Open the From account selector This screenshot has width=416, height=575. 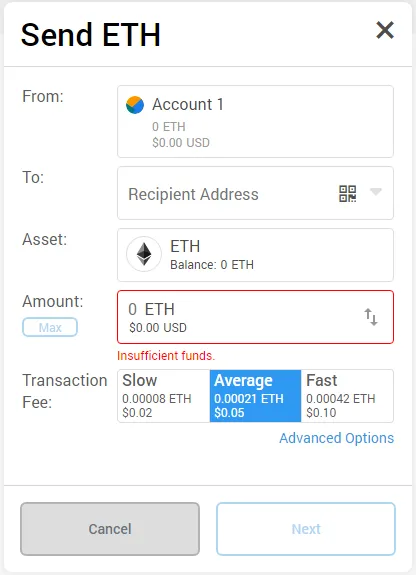(255, 121)
